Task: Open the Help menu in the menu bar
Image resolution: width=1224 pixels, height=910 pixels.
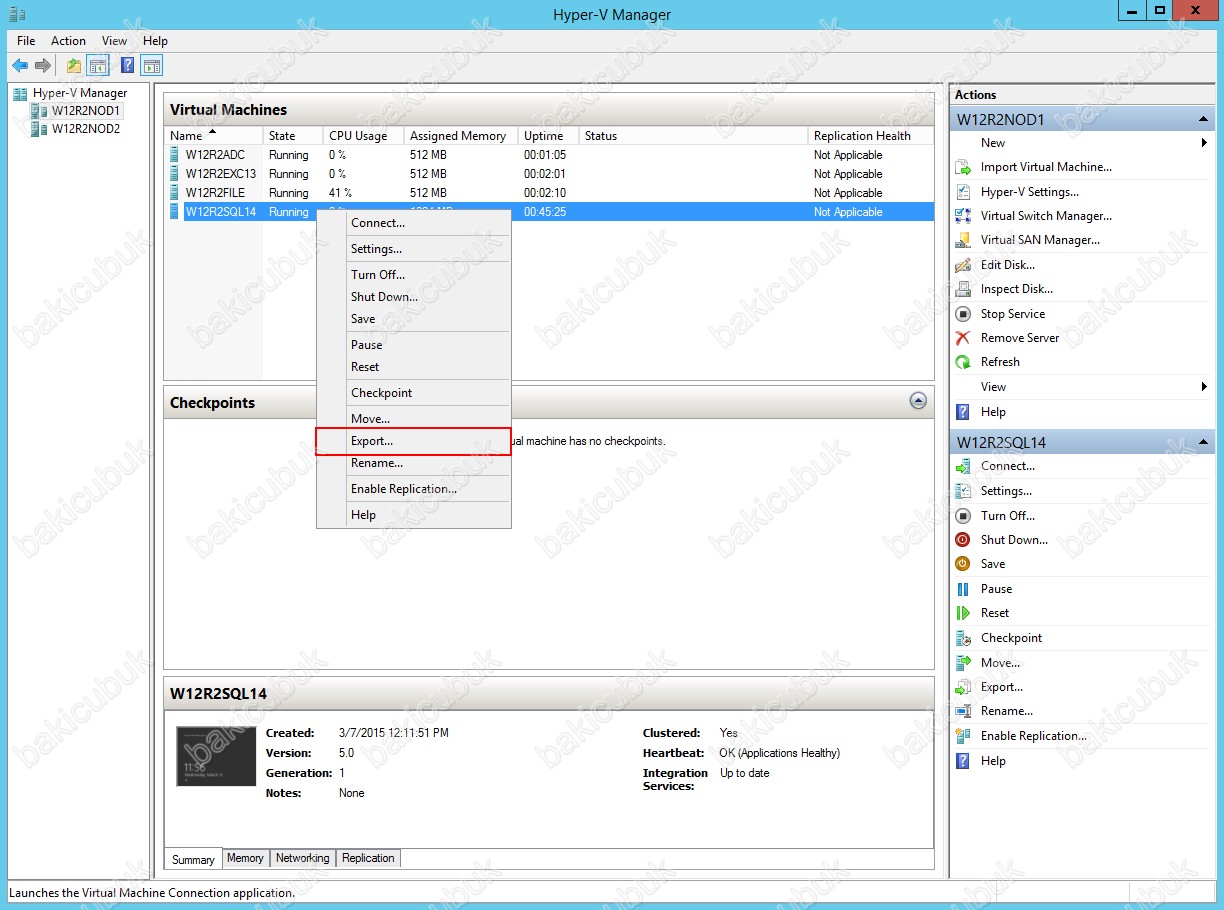Action: [155, 41]
